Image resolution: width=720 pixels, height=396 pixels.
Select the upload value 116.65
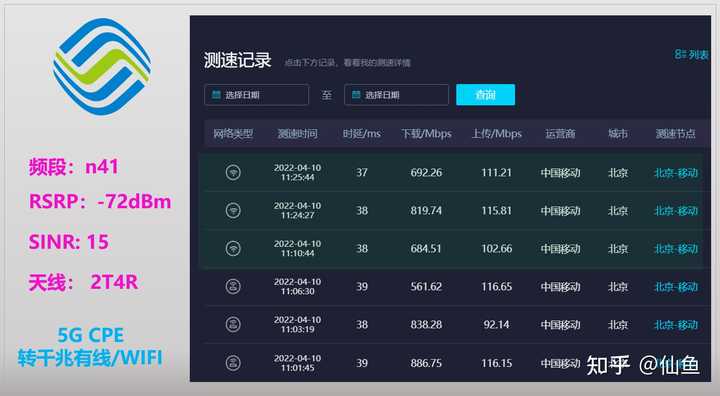[496, 287]
